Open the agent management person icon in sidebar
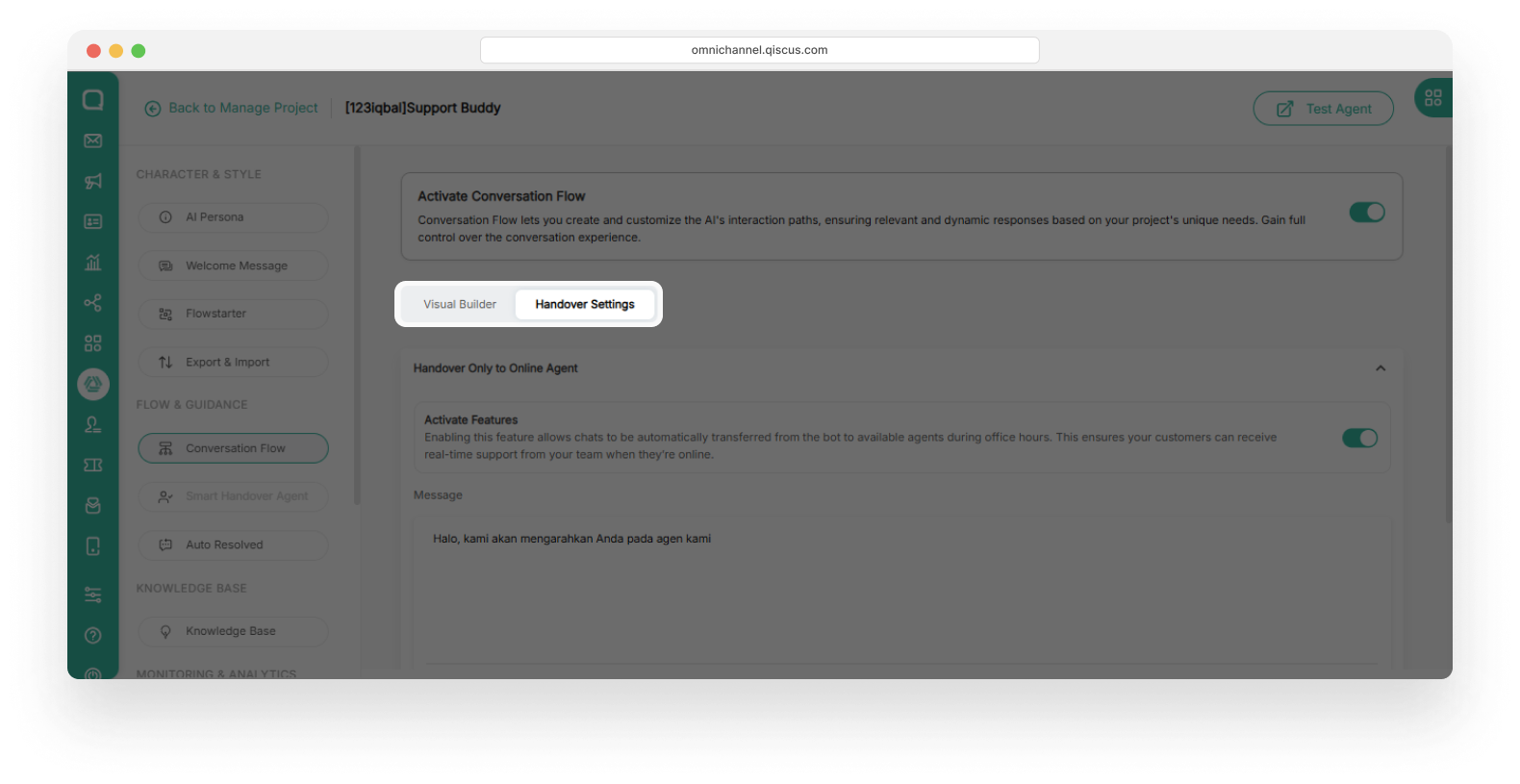Viewport: 1520px width, 784px height. [93, 424]
